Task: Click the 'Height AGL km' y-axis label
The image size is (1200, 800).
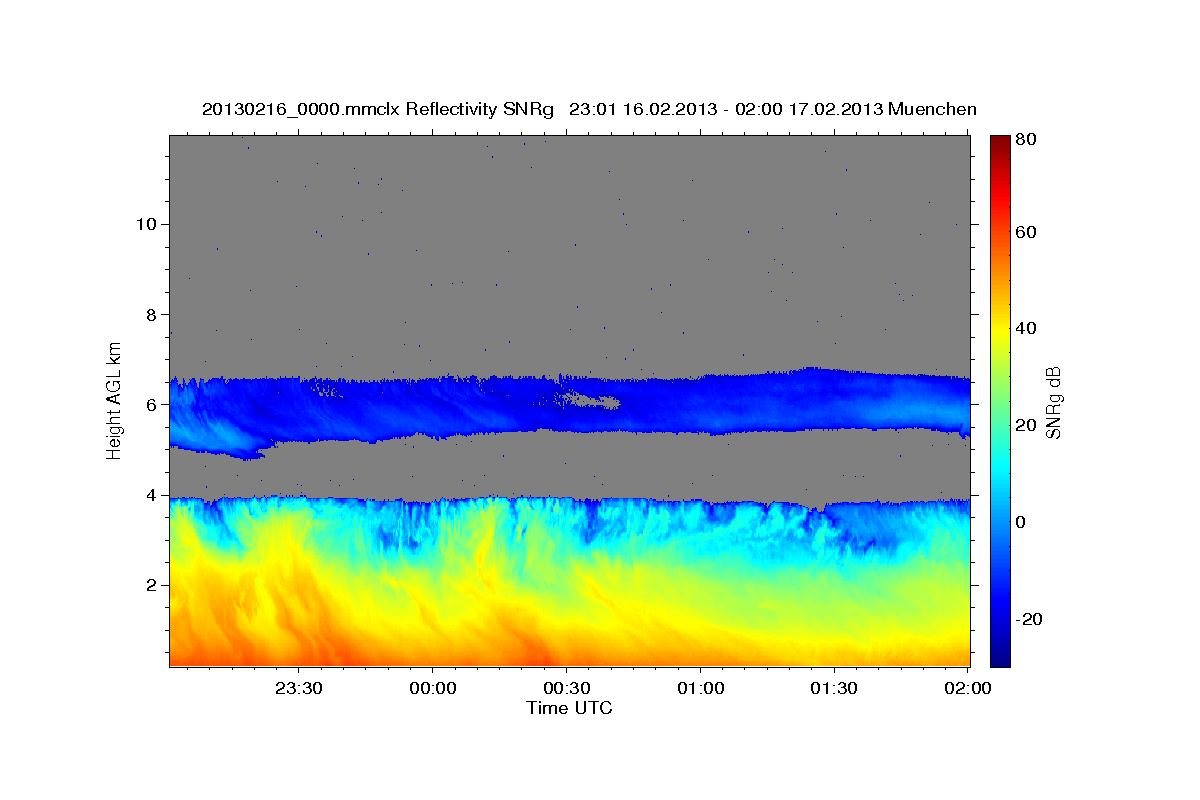Action: click(115, 400)
